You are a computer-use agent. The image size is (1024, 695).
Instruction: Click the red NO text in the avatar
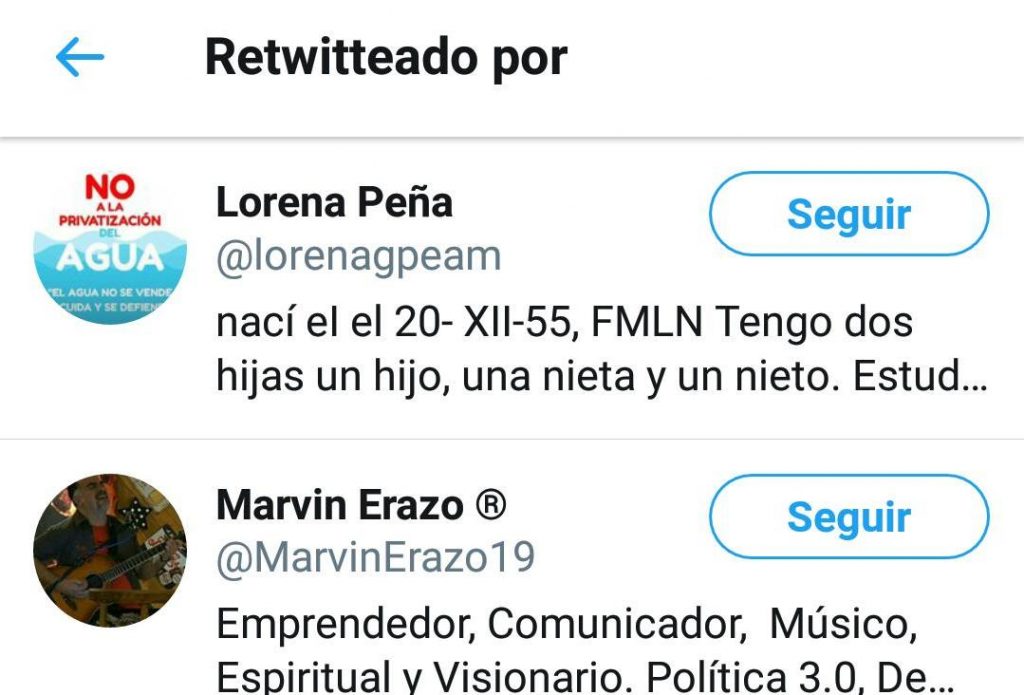coord(110,187)
